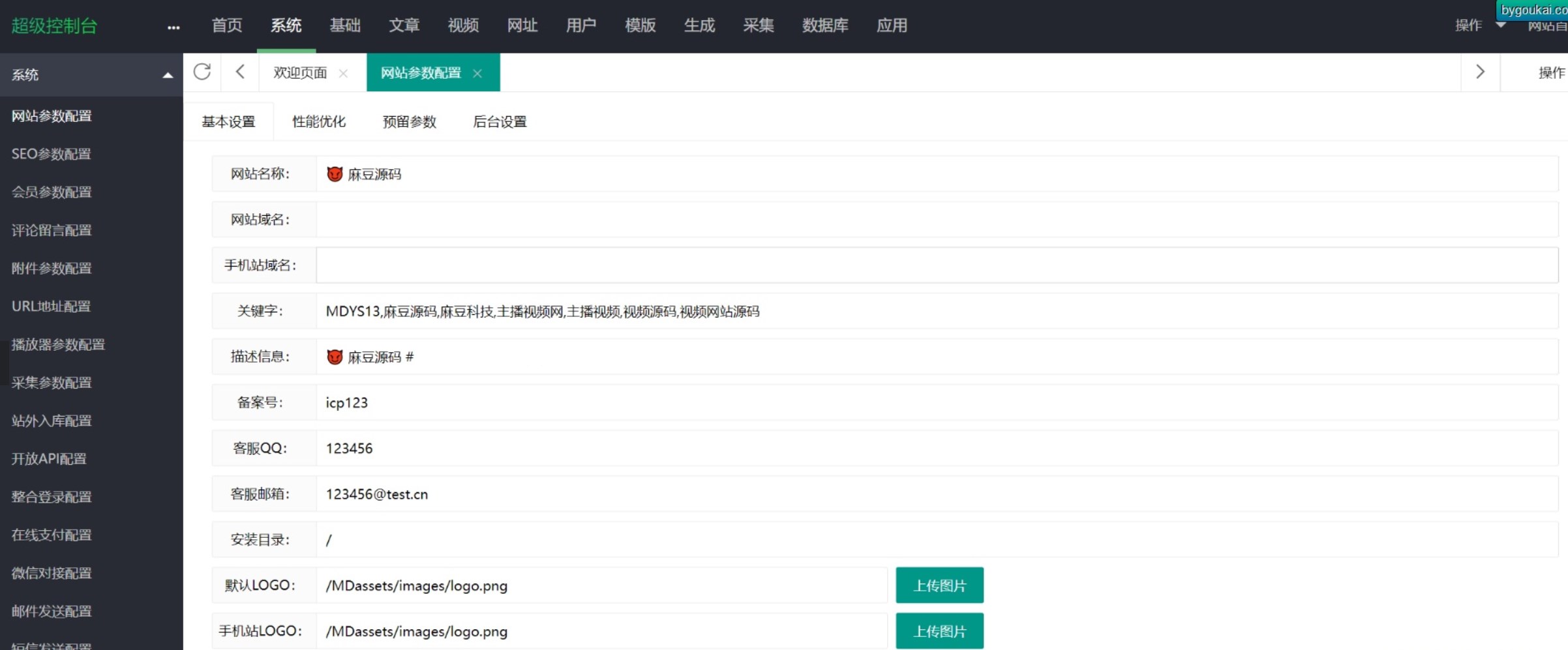The width and height of the screenshot is (1568, 650).
Task: Open the 网址 top menu
Action: 522,25
